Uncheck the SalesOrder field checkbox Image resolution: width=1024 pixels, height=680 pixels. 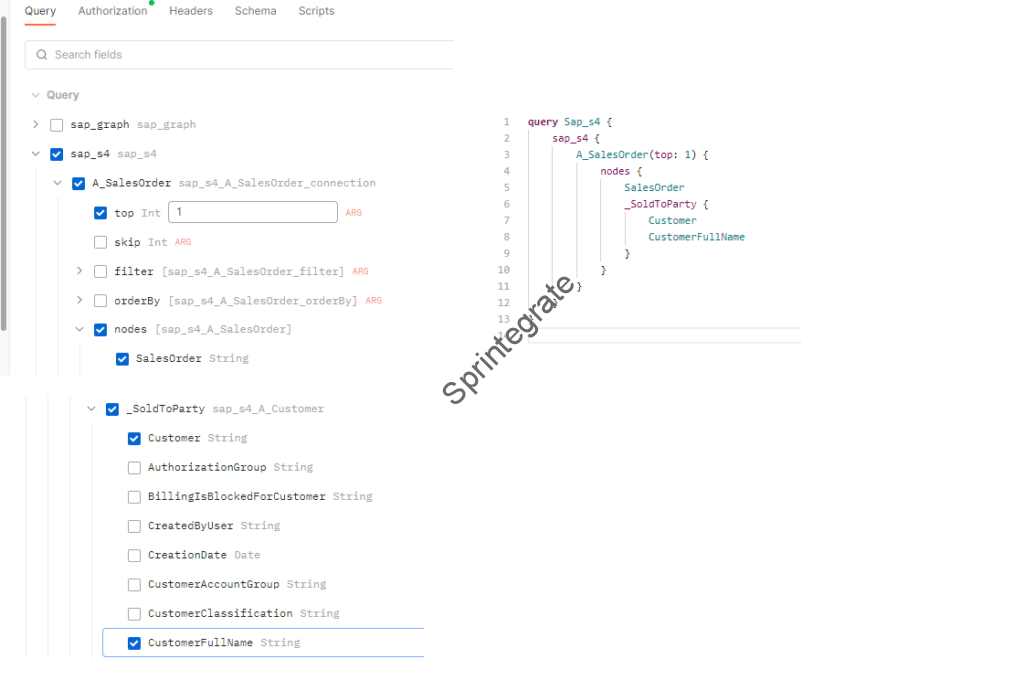click(122, 359)
